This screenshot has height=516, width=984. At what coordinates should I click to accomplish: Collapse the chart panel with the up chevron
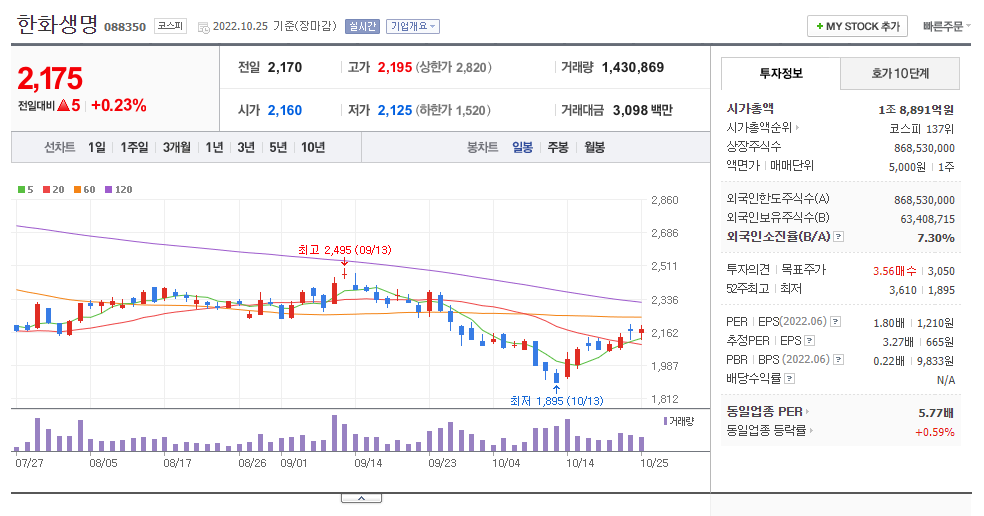point(361,498)
